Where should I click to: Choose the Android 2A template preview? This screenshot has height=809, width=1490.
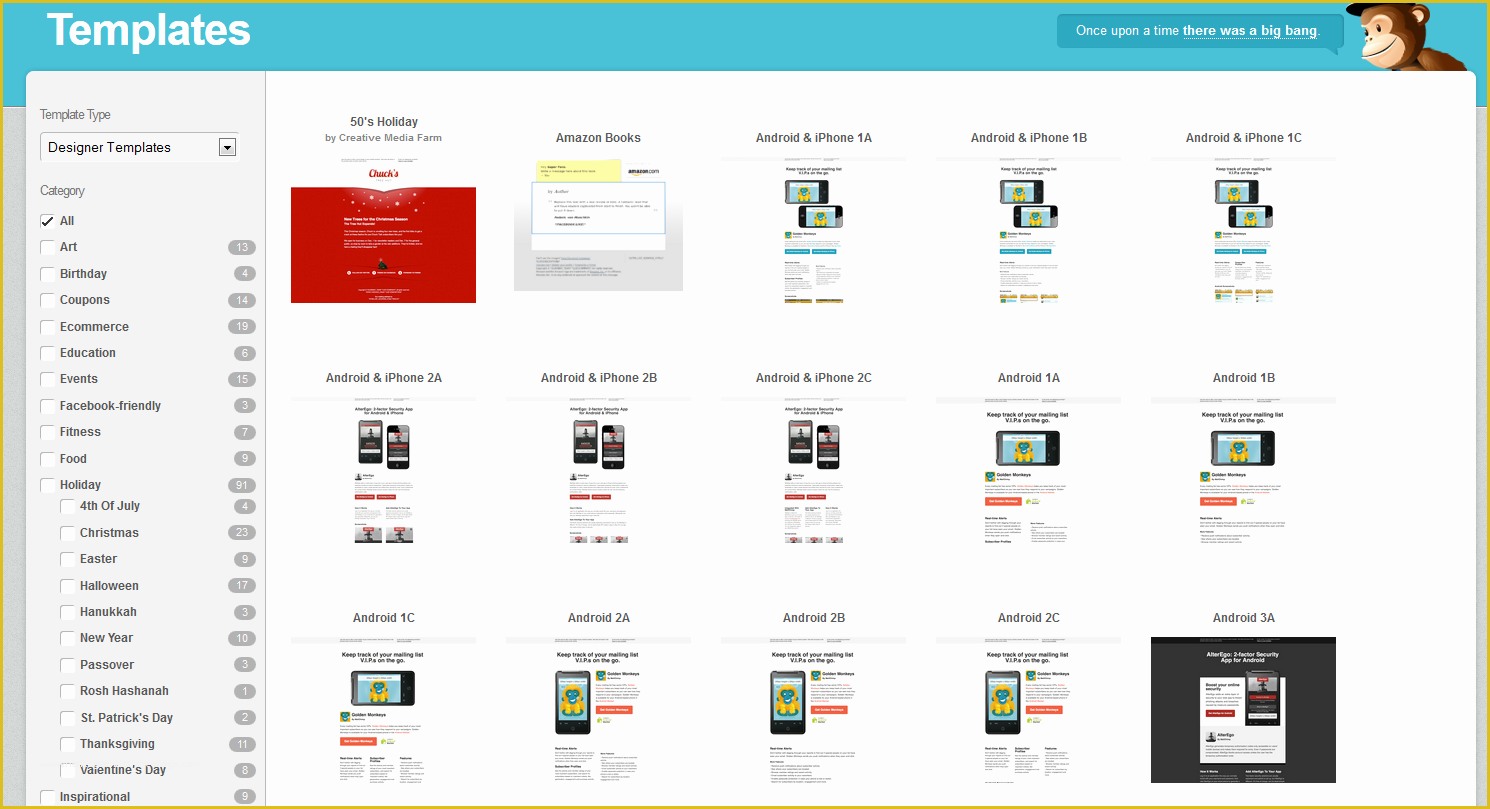tap(598, 710)
